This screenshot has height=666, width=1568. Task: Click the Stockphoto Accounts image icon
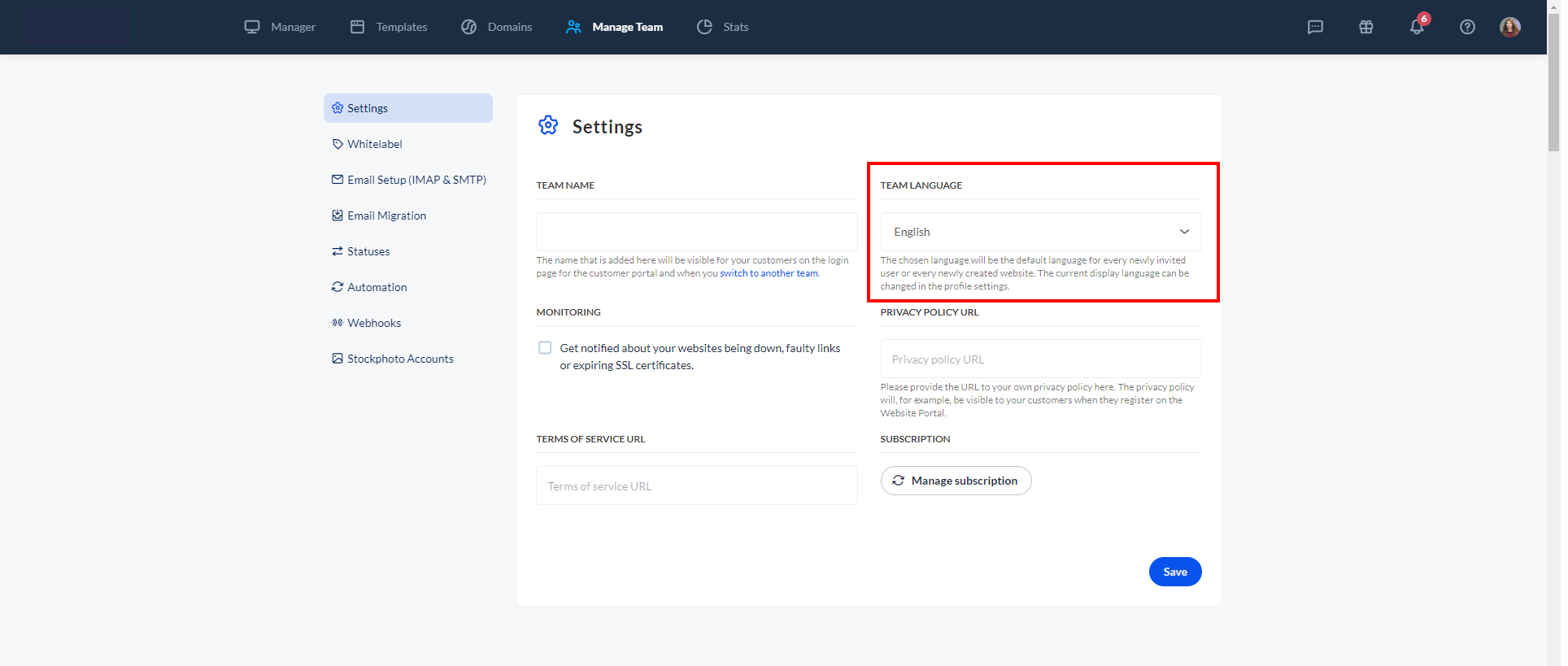338,359
